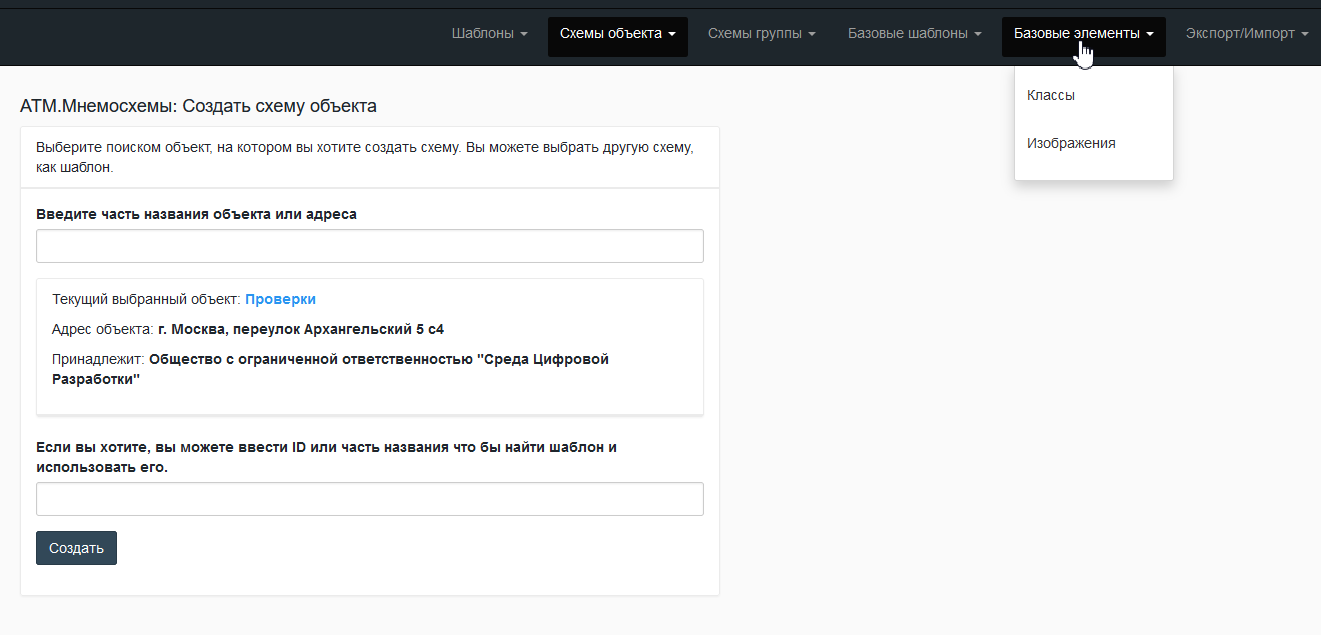
Task: Open the Проверки object link
Action: (280, 299)
